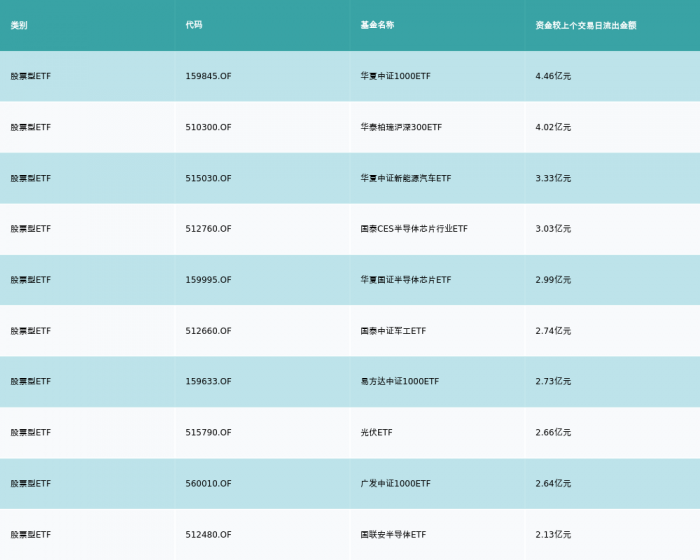700x560 pixels.
Task: Select code 515030.OF
Action: pos(208,178)
